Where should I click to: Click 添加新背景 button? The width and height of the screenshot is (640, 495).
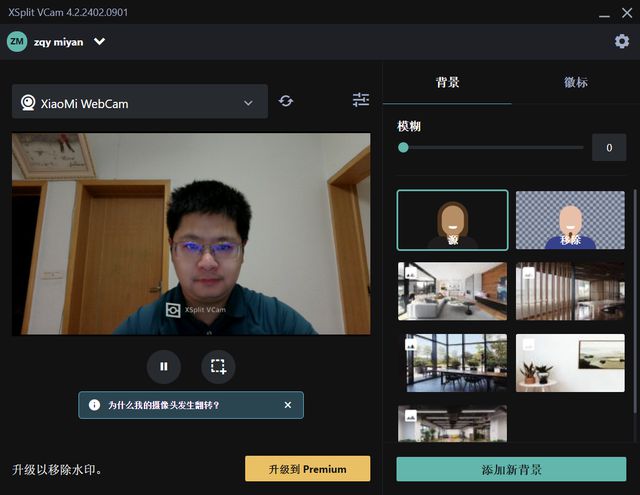(x=511, y=469)
